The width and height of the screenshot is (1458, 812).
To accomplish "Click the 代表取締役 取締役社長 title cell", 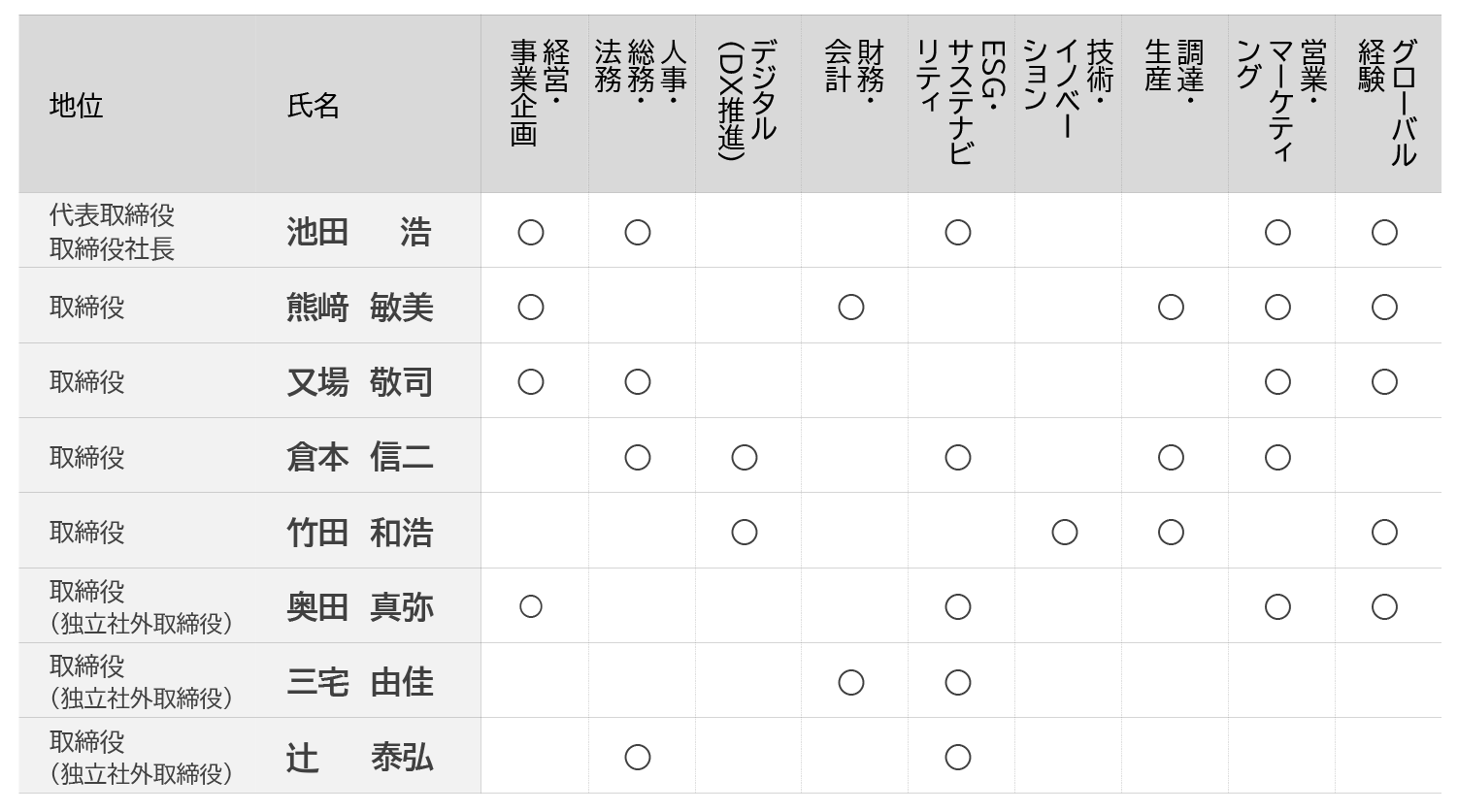I will 113,232.
